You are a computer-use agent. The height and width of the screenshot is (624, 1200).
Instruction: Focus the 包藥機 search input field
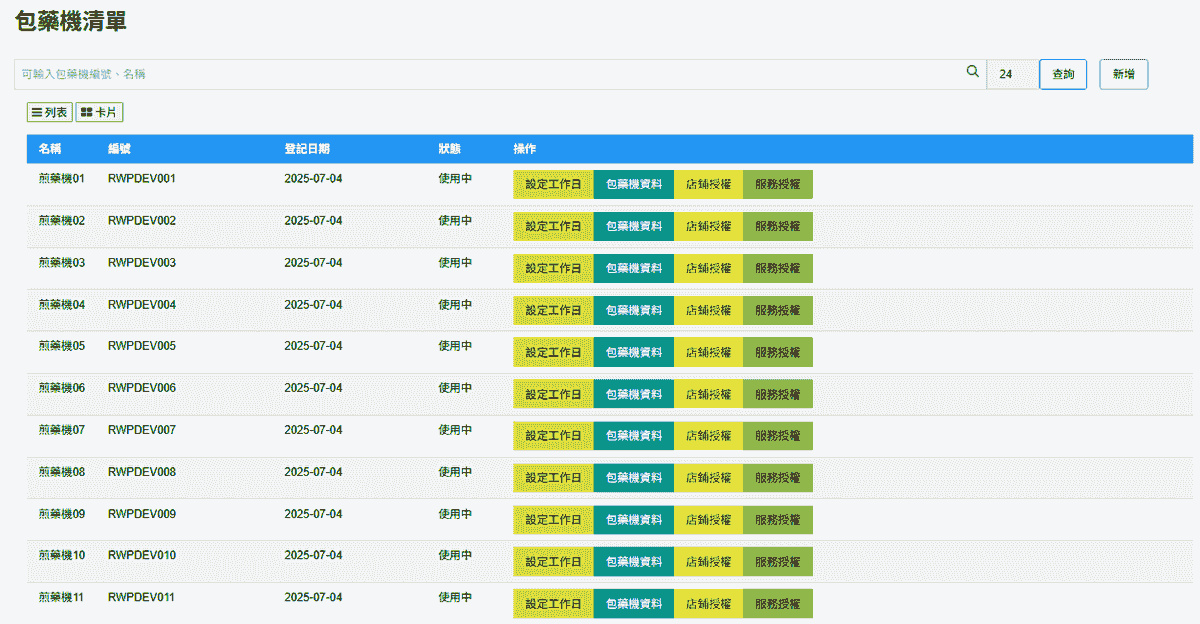coord(490,74)
